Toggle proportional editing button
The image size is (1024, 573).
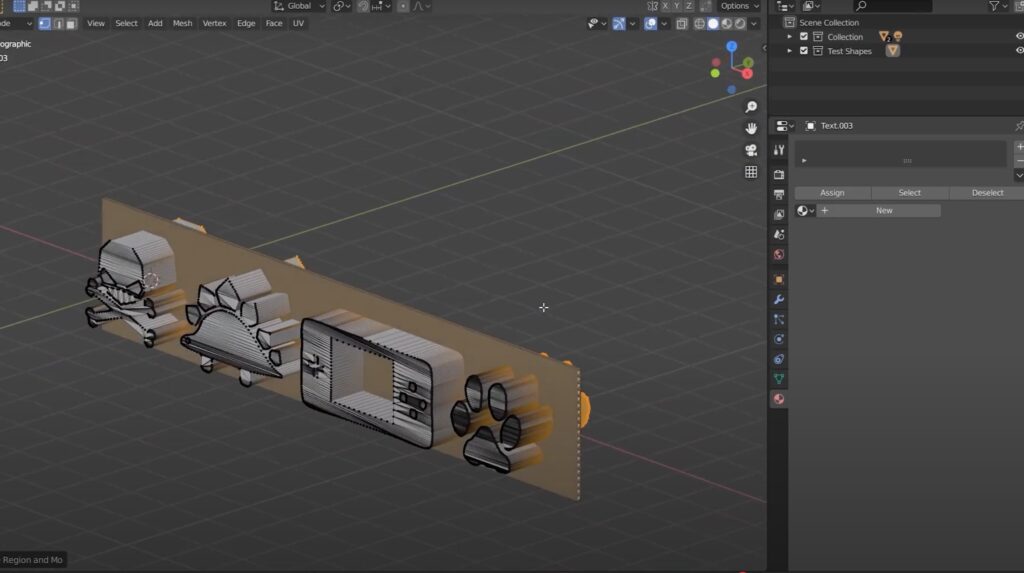(x=403, y=6)
